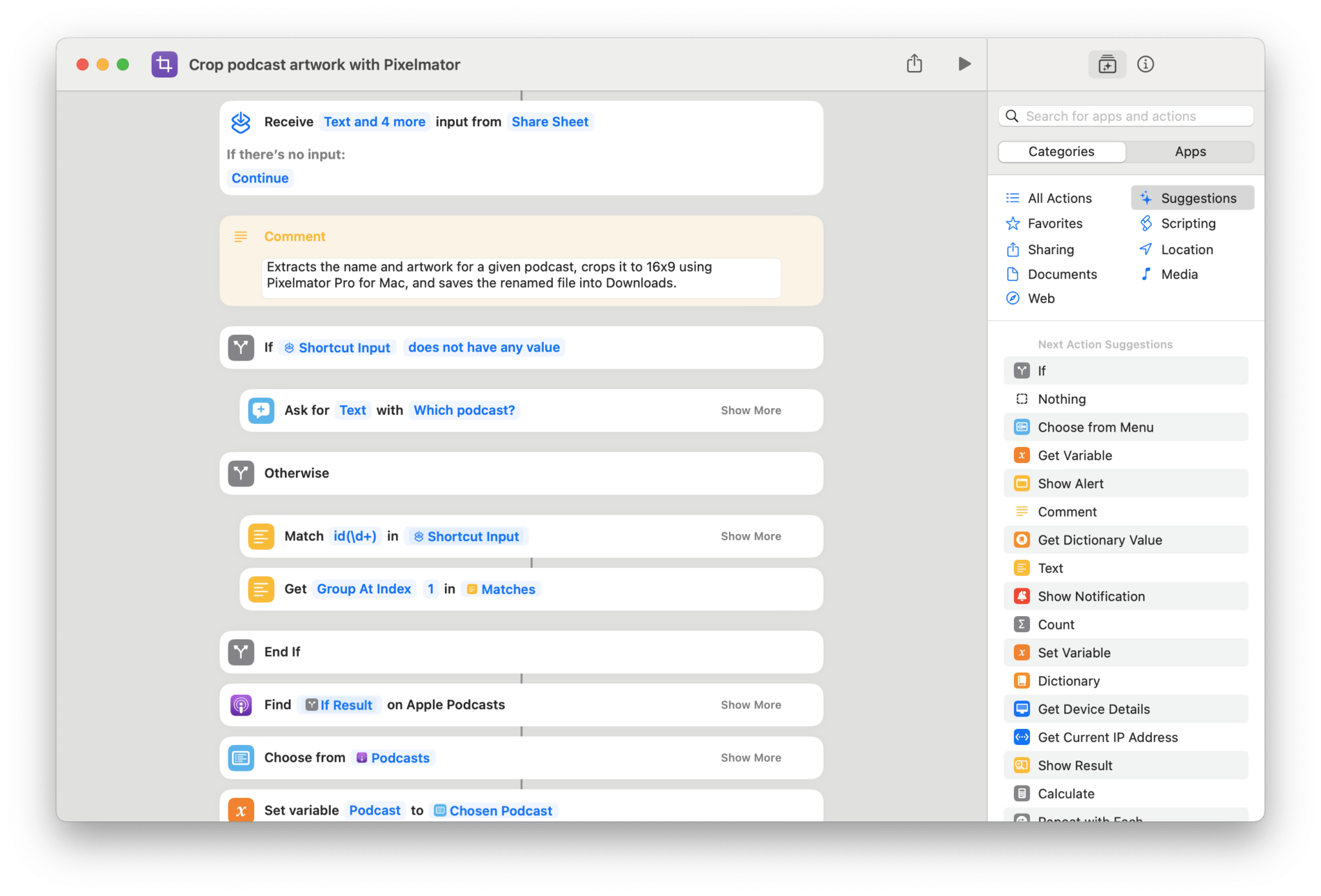Click the 'Which podcast?' prompt token

tap(464, 410)
